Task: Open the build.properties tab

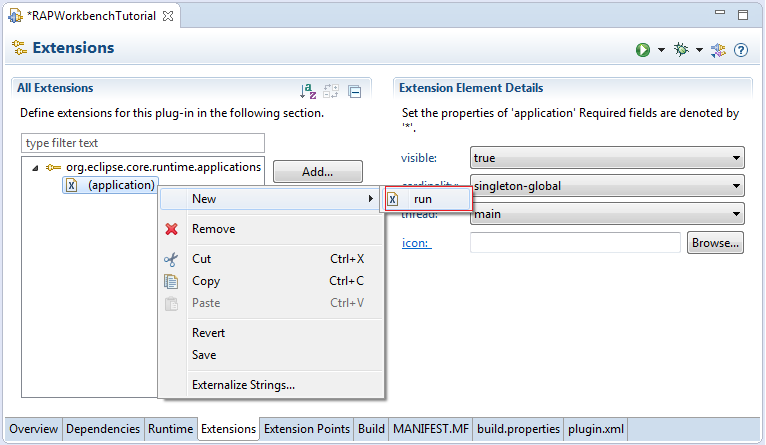Action: click(518, 429)
